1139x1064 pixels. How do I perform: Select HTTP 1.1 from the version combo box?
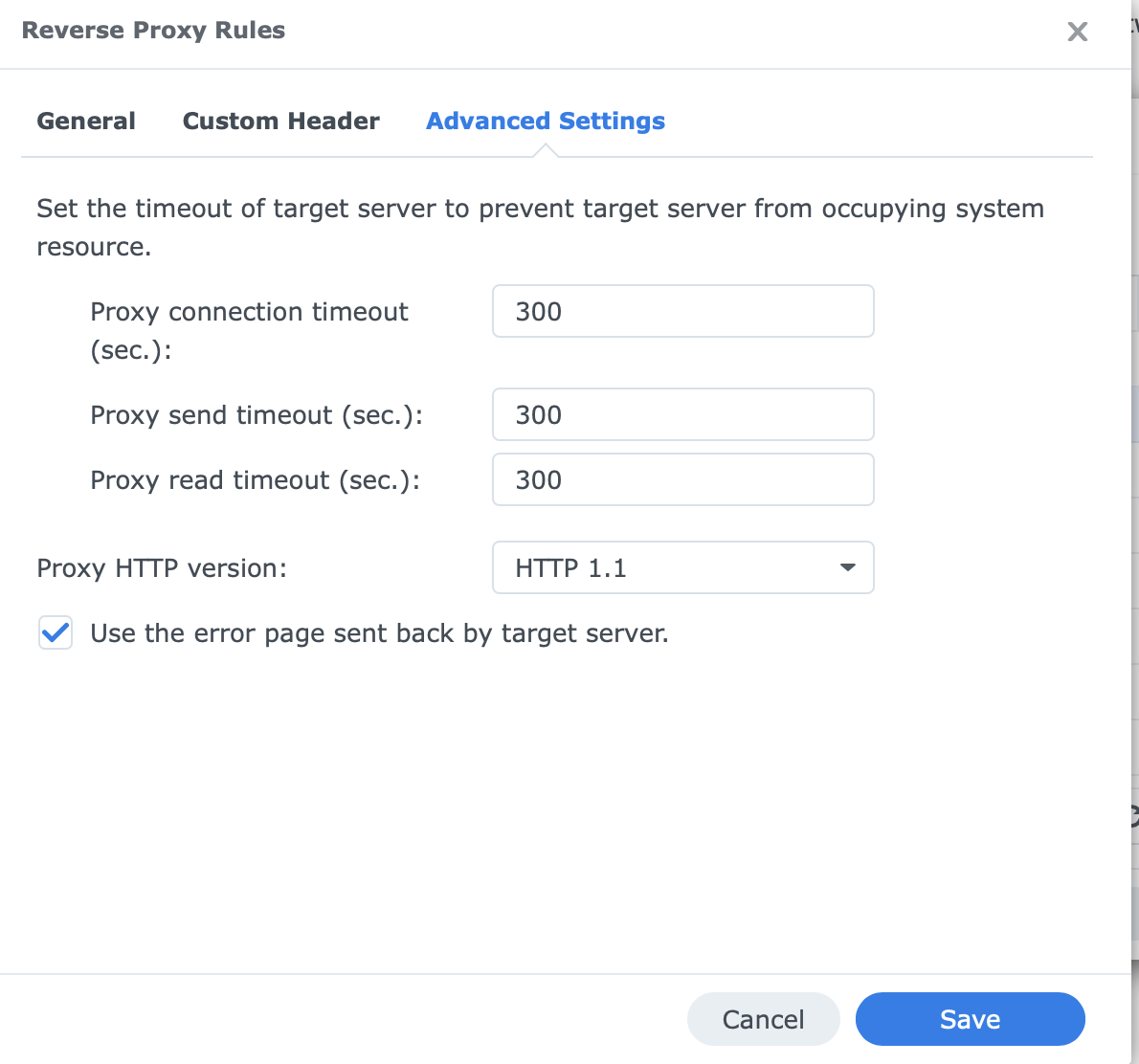pos(682,567)
